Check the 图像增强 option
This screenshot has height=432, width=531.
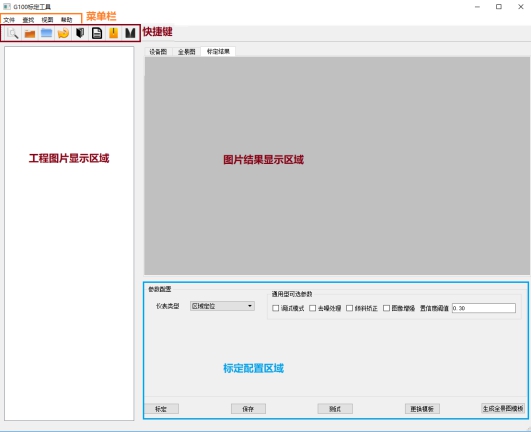[386, 308]
